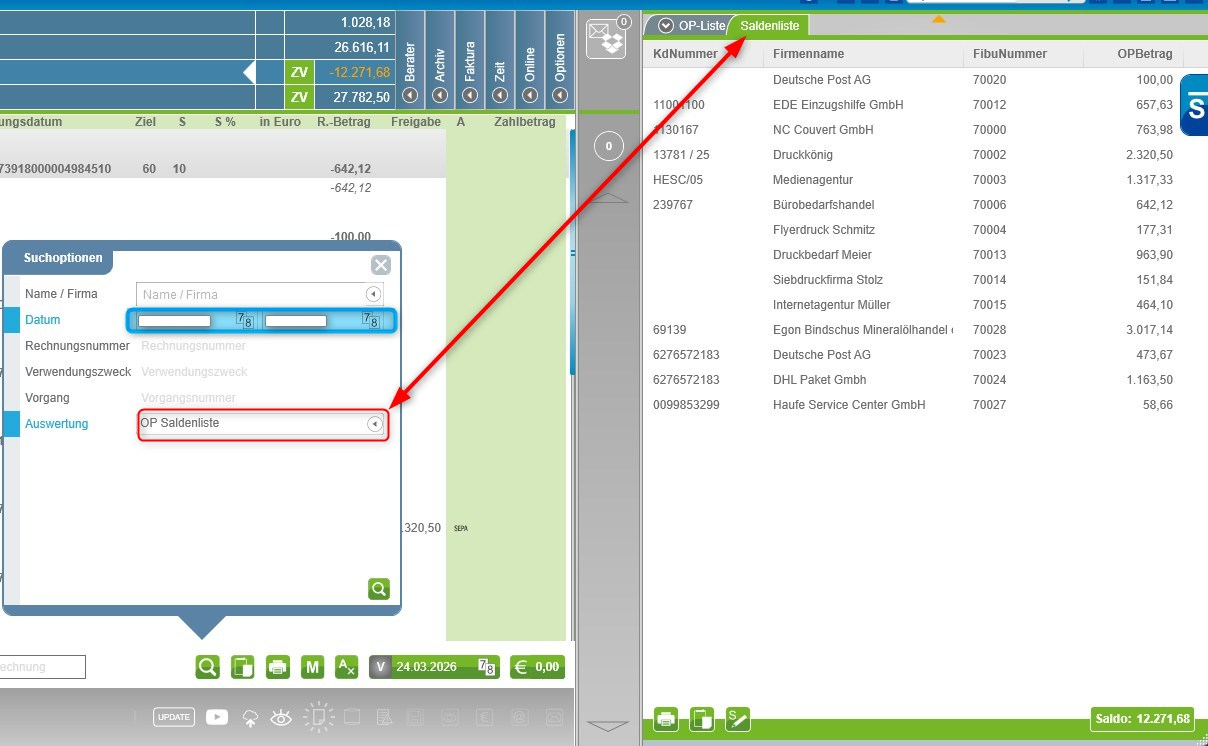Click the cloud upload icon

click(250, 717)
